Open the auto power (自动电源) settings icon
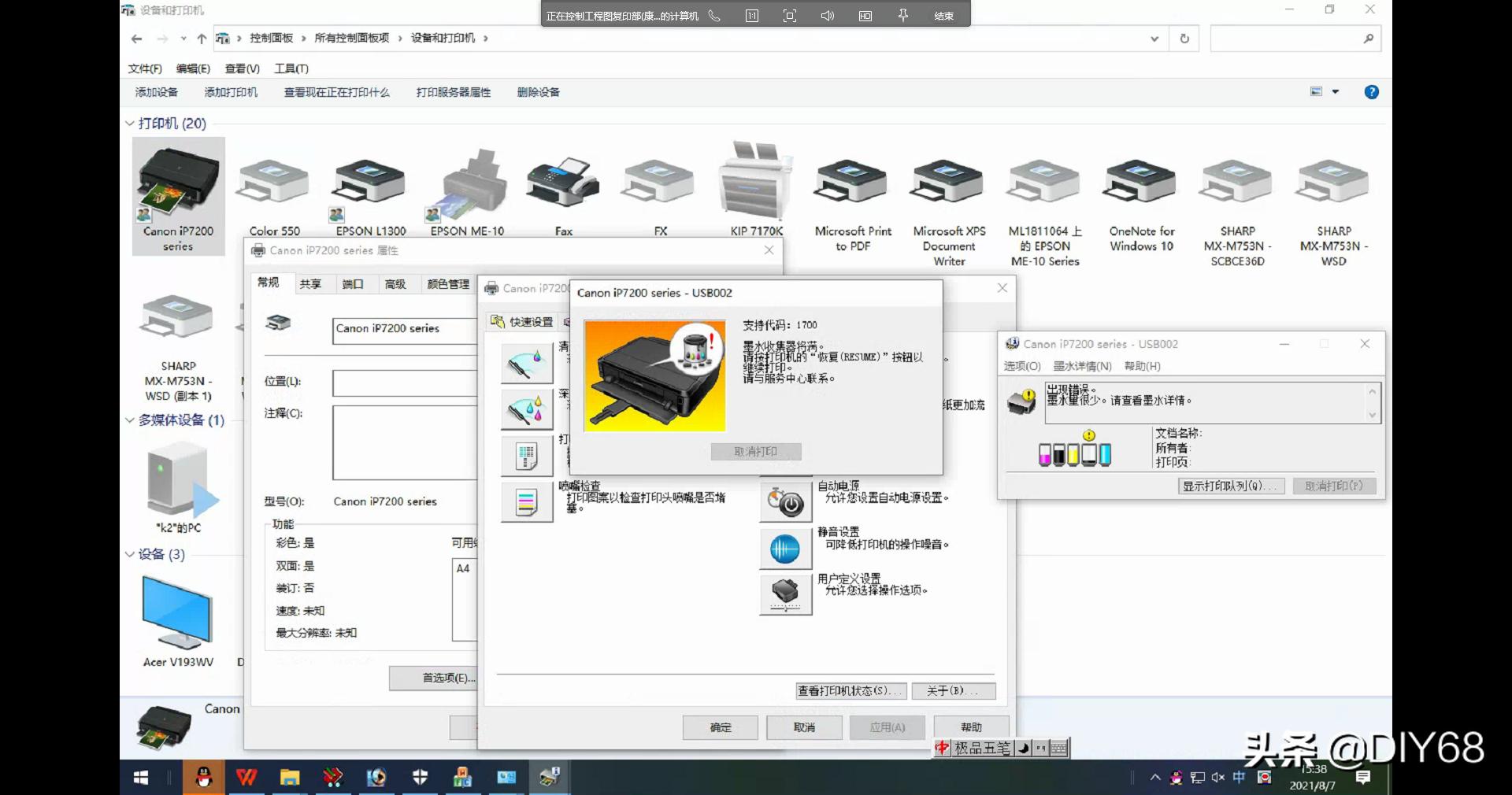The image size is (1512, 795). coord(784,501)
